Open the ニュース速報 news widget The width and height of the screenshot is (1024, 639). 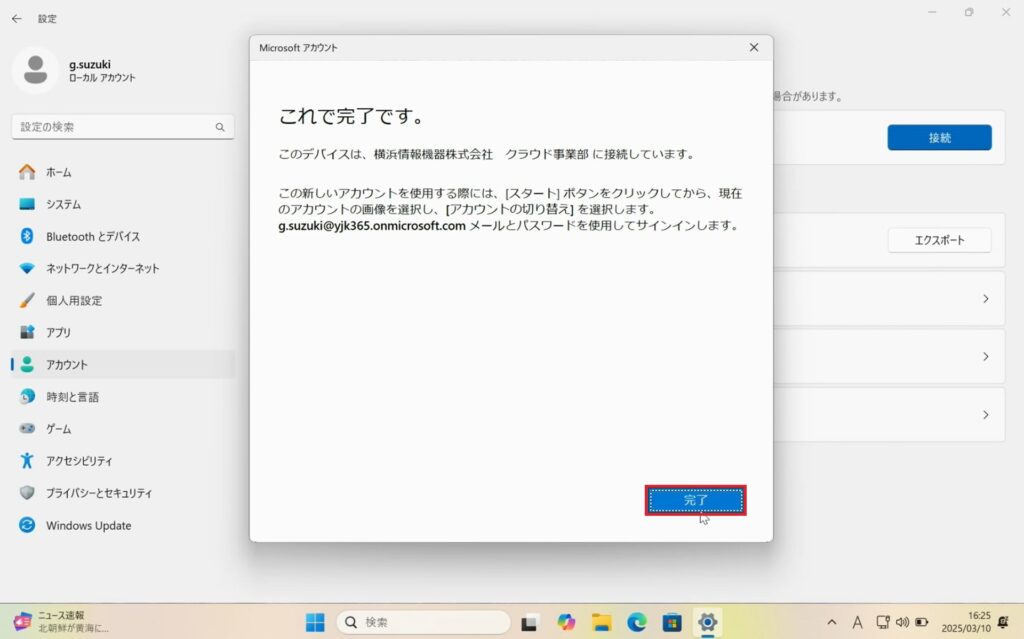62,621
